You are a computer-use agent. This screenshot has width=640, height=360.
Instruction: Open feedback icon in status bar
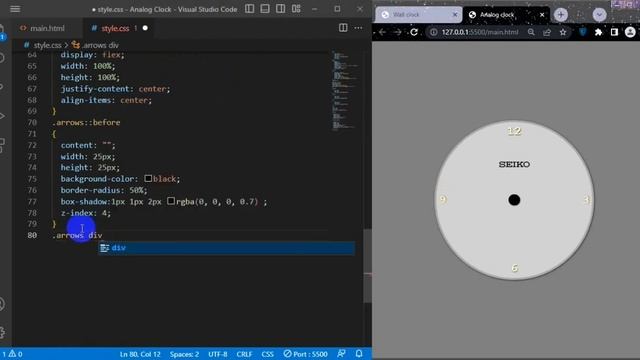(x=341, y=353)
